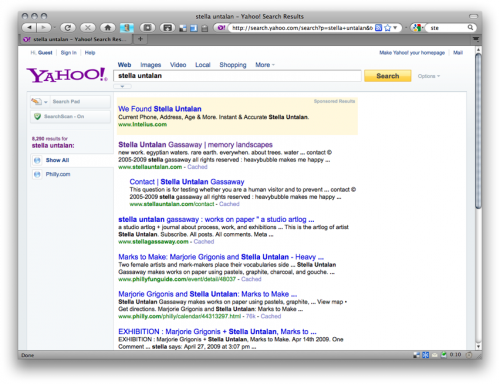Screen dimensions: 500x384
Task: Open the Search Pad dropdown arrow
Action: coord(46,102)
